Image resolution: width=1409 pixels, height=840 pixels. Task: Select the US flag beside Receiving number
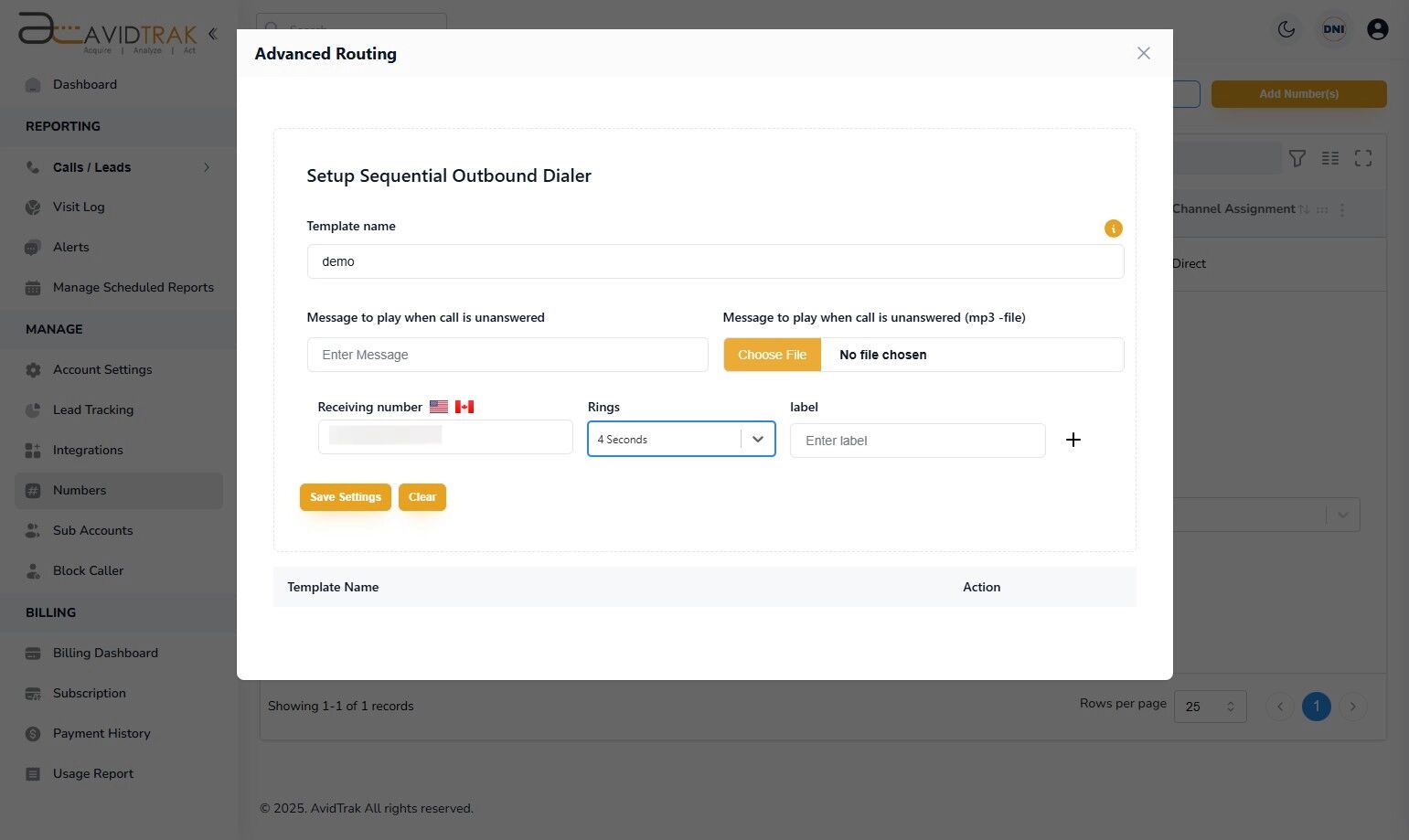click(438, 406)
